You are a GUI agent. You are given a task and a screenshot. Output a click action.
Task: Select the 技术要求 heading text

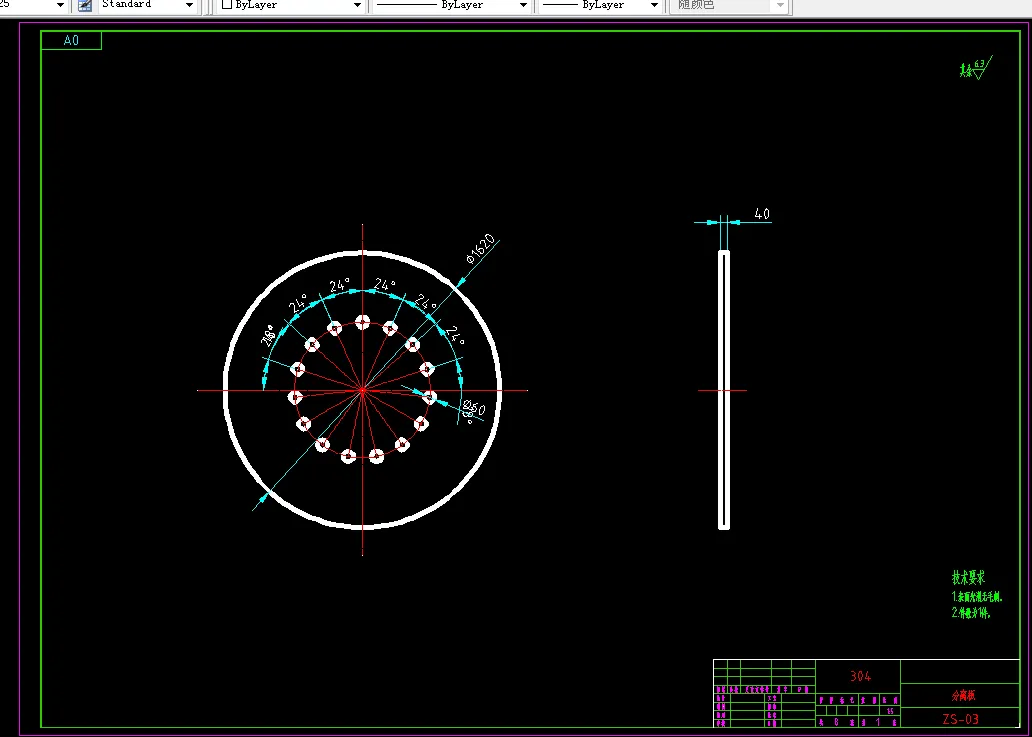click(968, 578)
